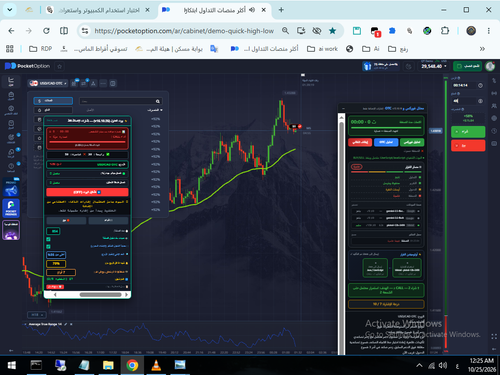Add this chart to favorites star icon

point(60,66)
